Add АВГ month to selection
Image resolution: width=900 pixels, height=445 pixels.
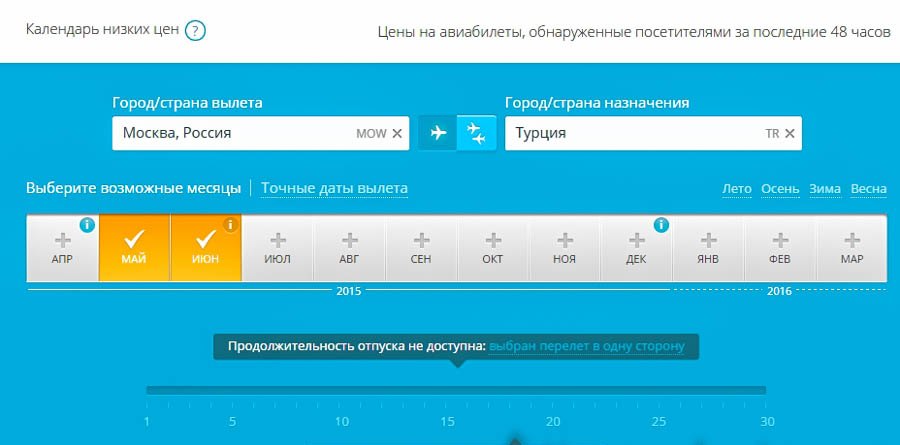350,248
